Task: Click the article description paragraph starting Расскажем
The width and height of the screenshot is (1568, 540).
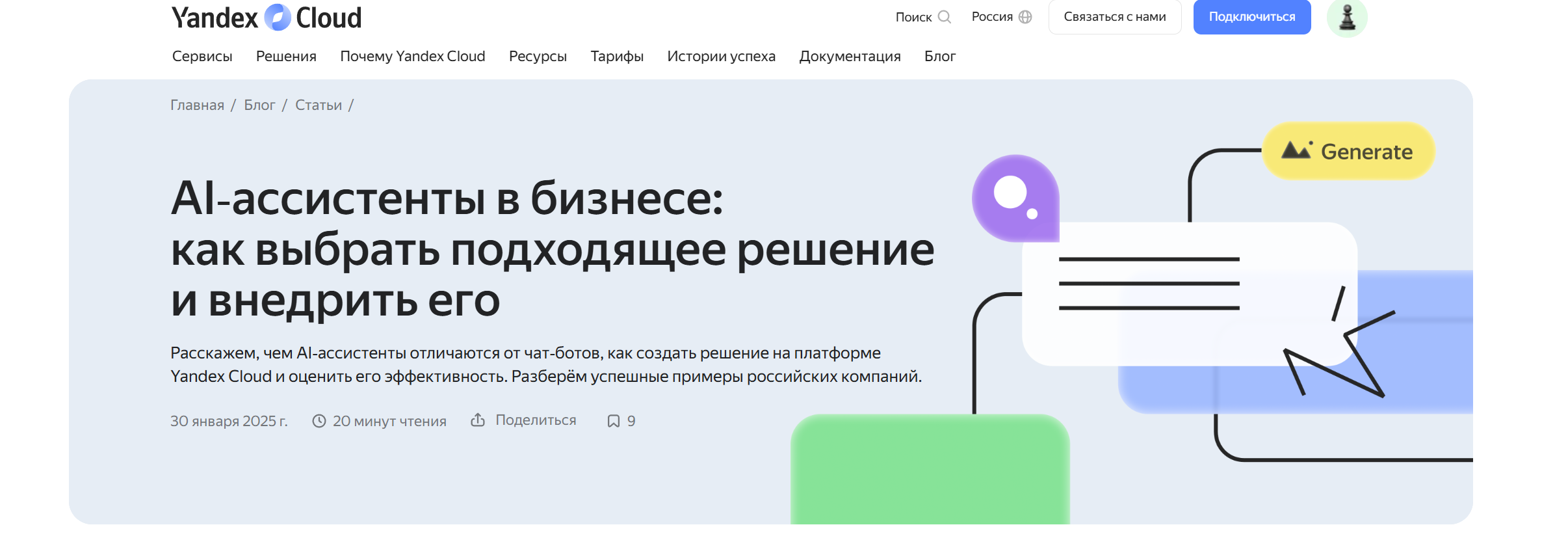Action: pos(546,364)
